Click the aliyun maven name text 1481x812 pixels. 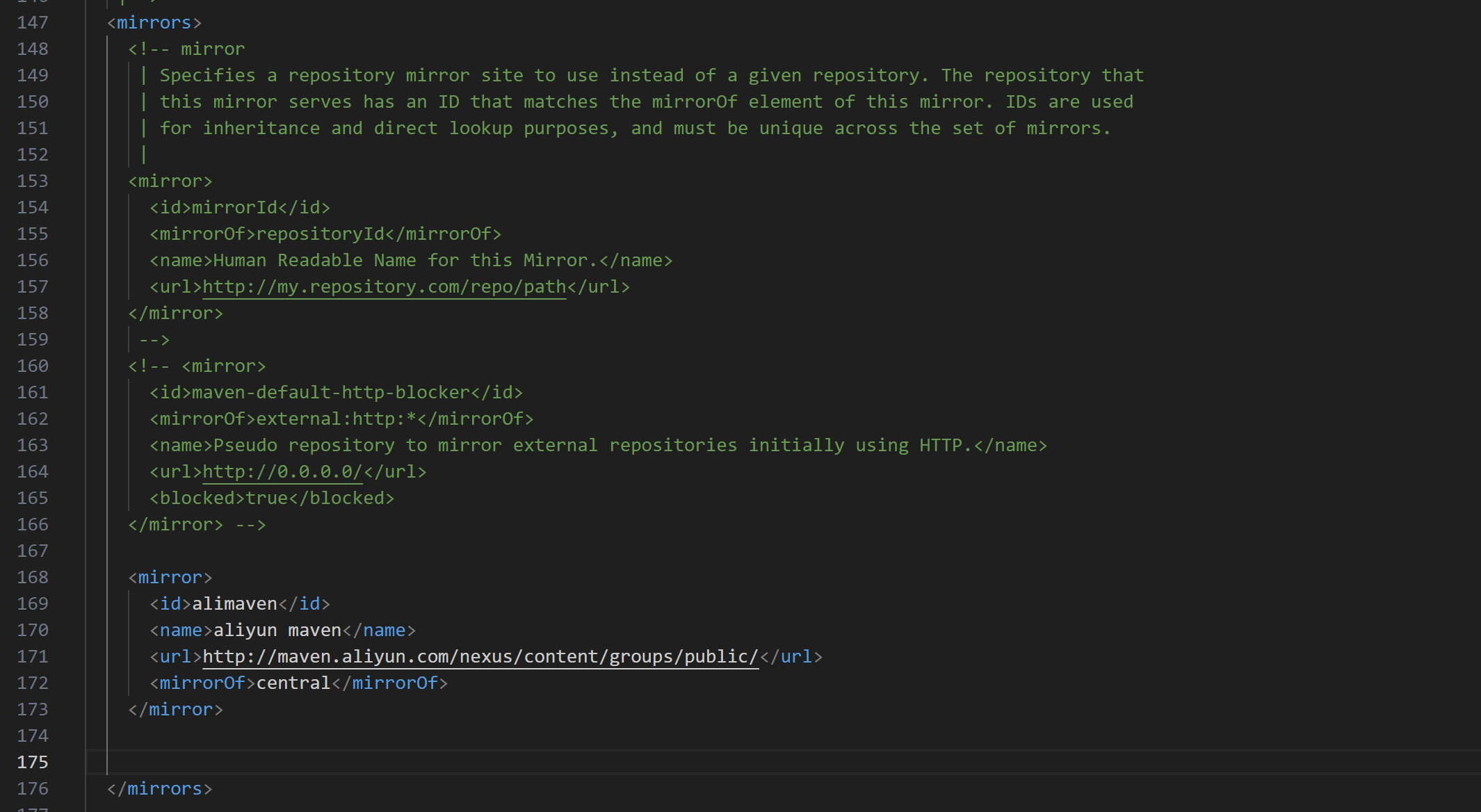(277, 630)
